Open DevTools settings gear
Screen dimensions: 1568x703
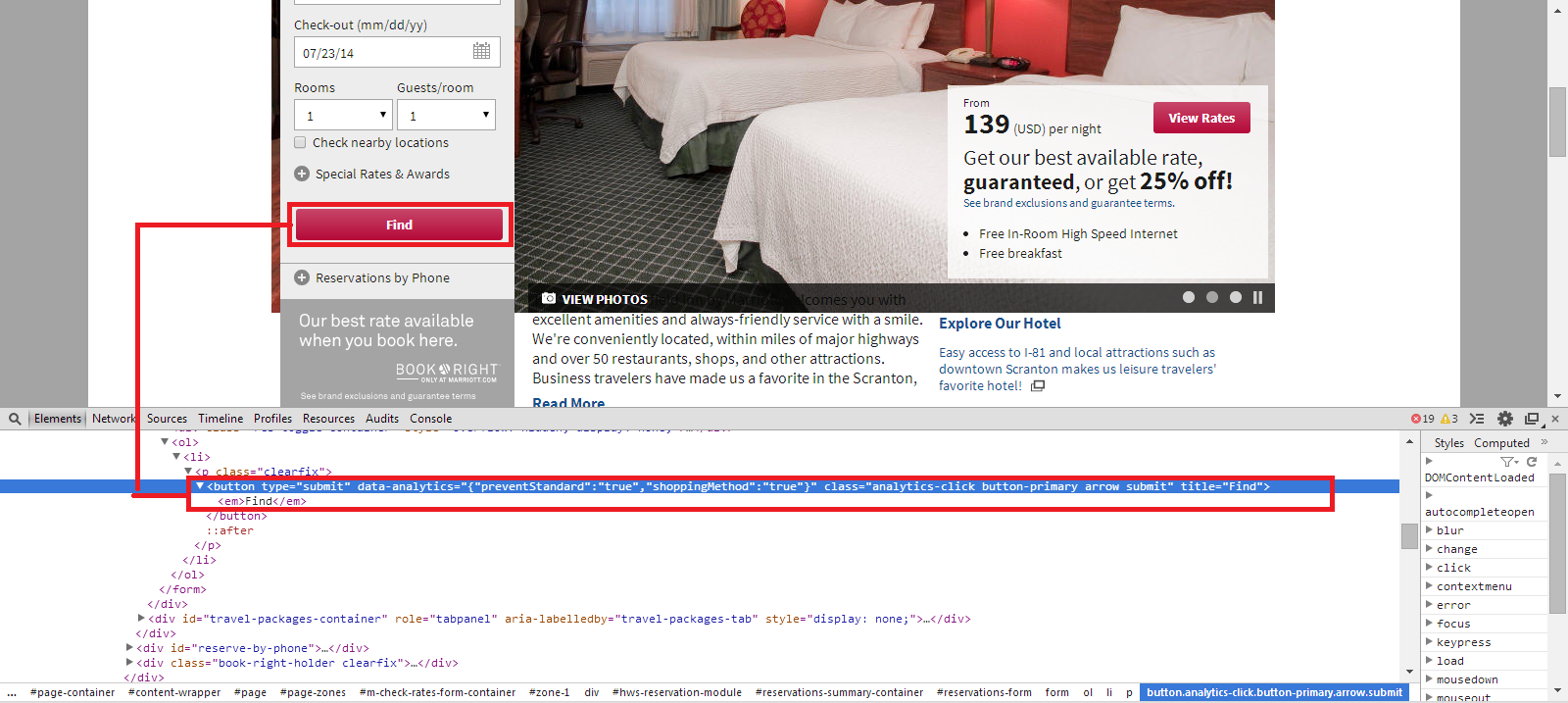click(1505, 419)
